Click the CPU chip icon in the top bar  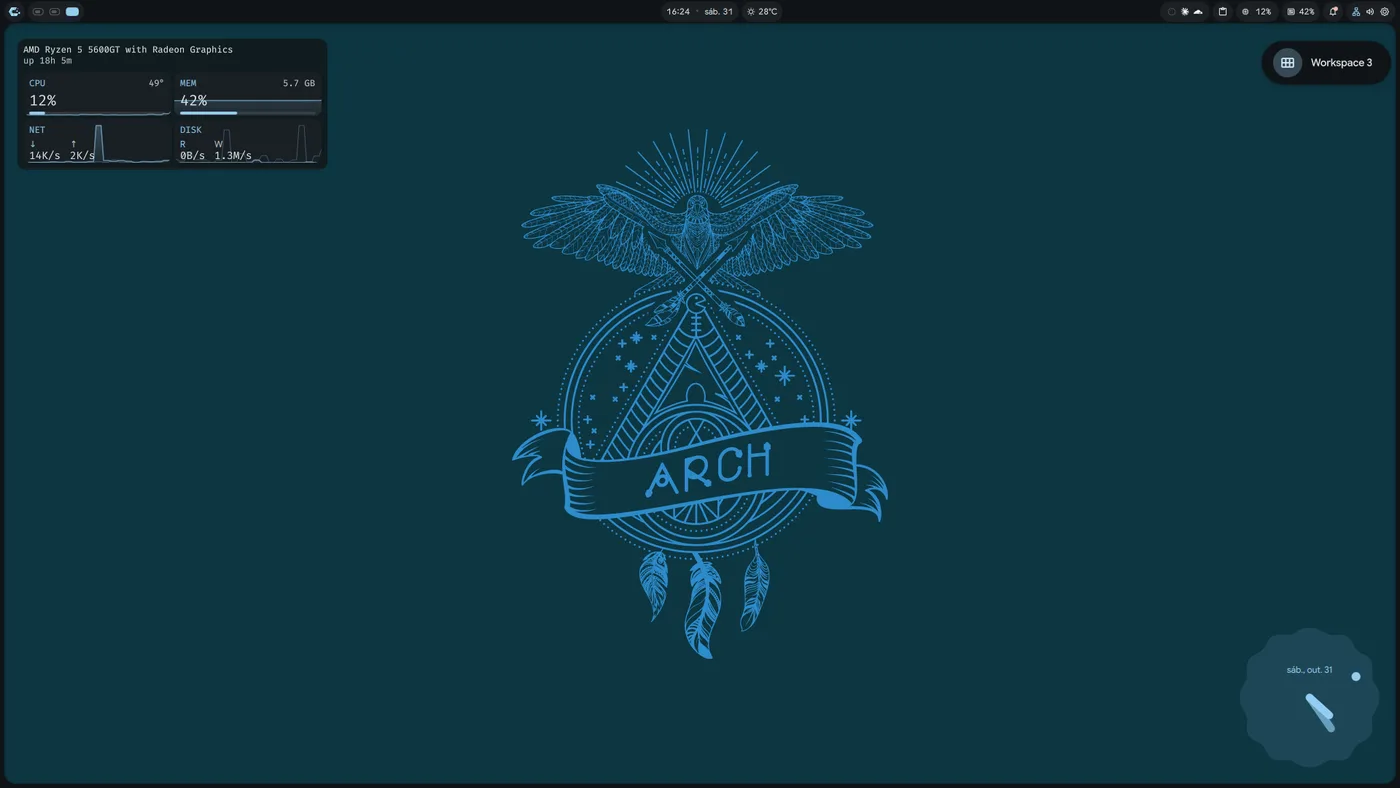click(x=1245, y=12)
